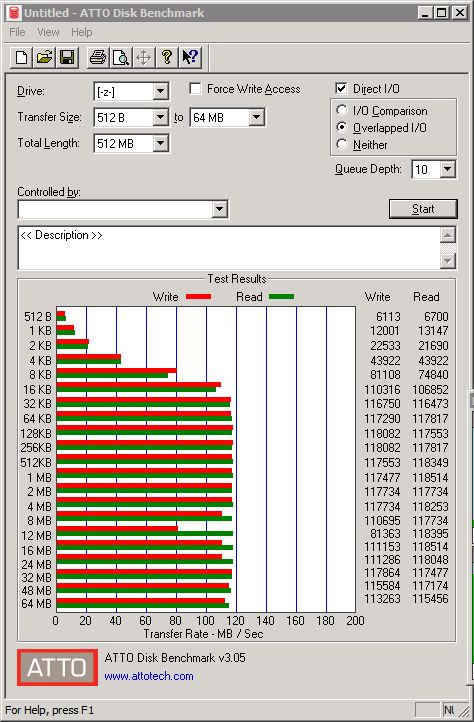Select the I/O Comparison radio button
The image size is (474, 722).
click(342, 111)
